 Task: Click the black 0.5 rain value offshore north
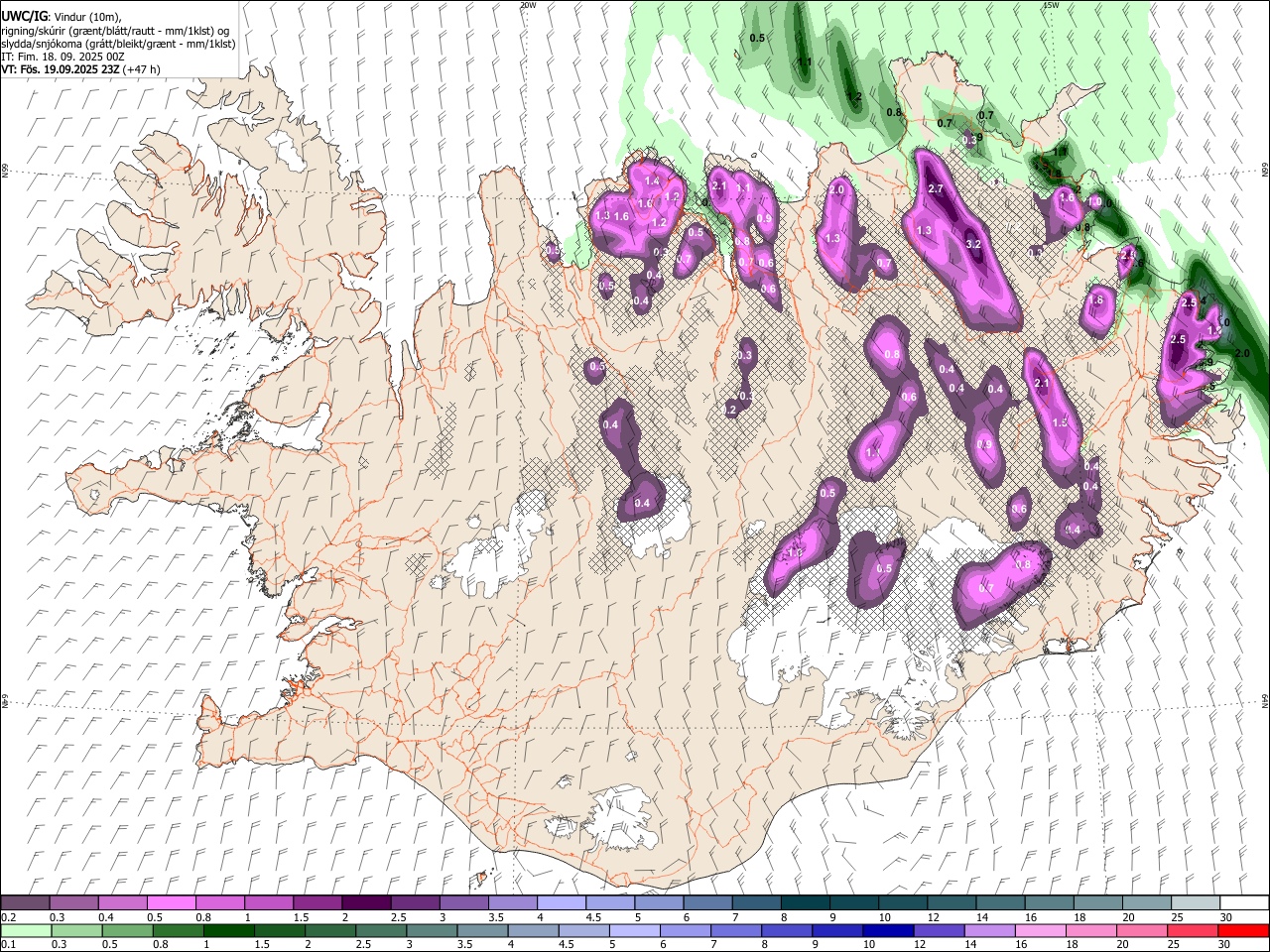[757, 38]
